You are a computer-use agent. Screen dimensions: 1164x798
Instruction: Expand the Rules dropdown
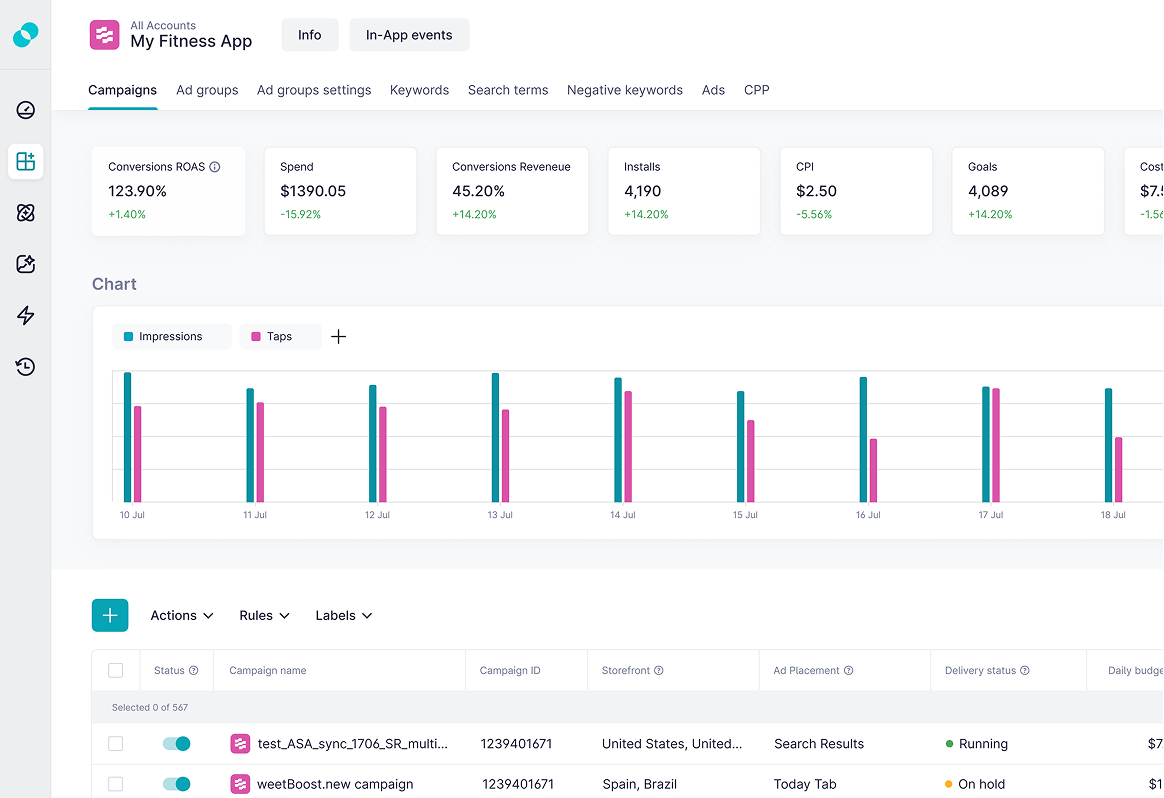(x=264, y=616)
